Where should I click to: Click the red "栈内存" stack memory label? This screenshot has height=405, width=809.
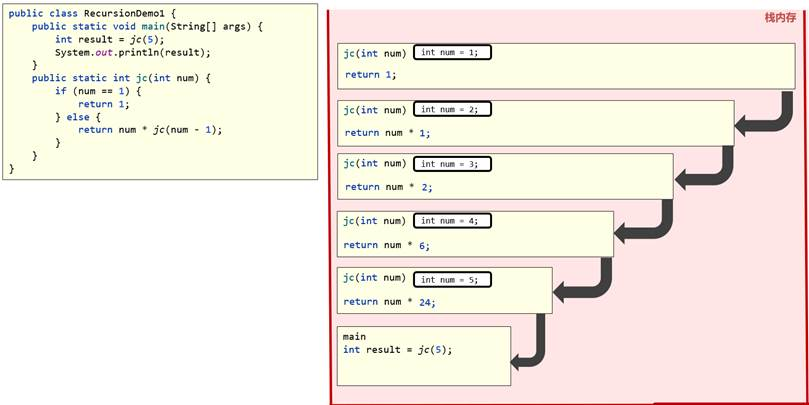pos(780,18)
